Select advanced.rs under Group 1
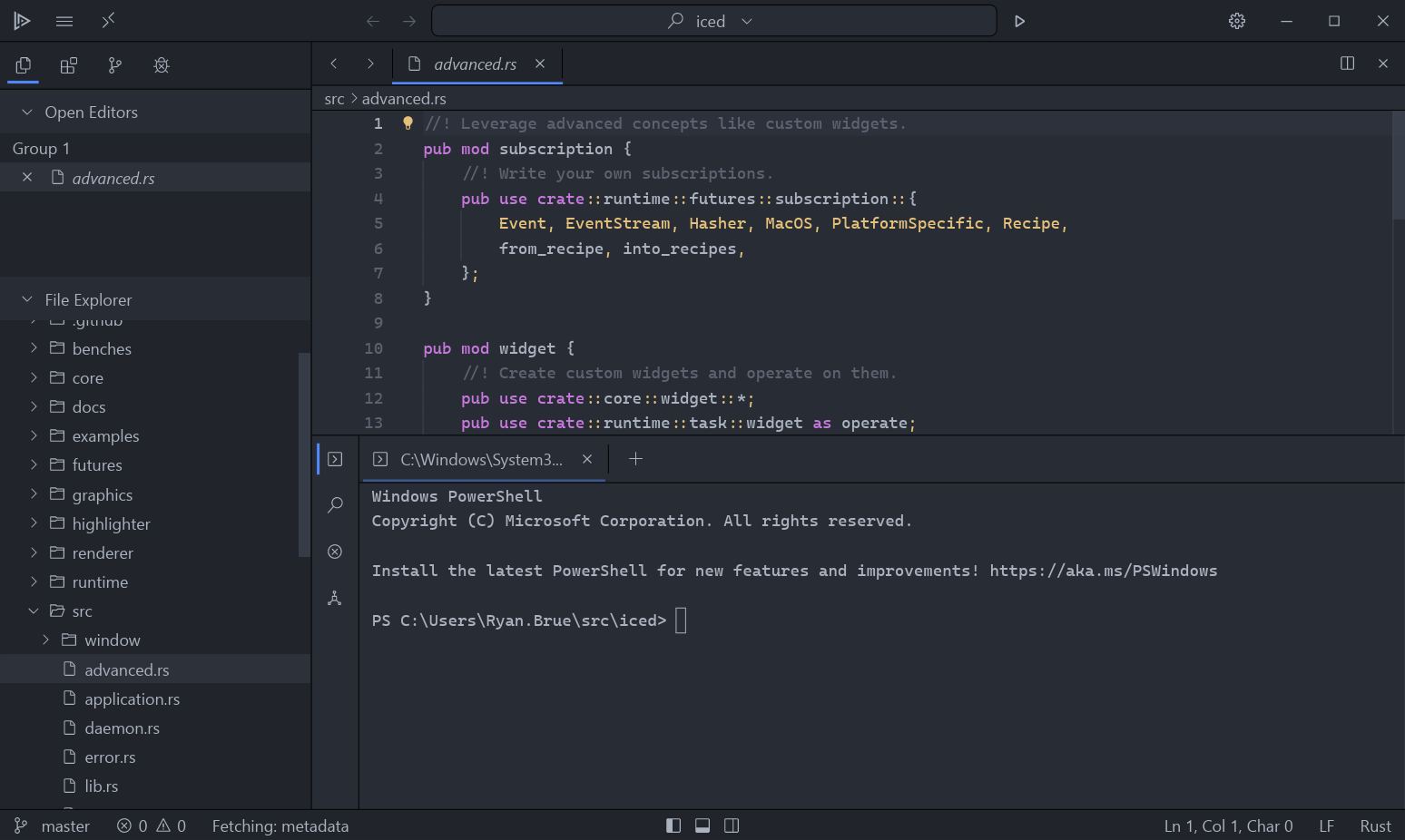Viewport: 1405px width, 840px height. pos(155,178)
